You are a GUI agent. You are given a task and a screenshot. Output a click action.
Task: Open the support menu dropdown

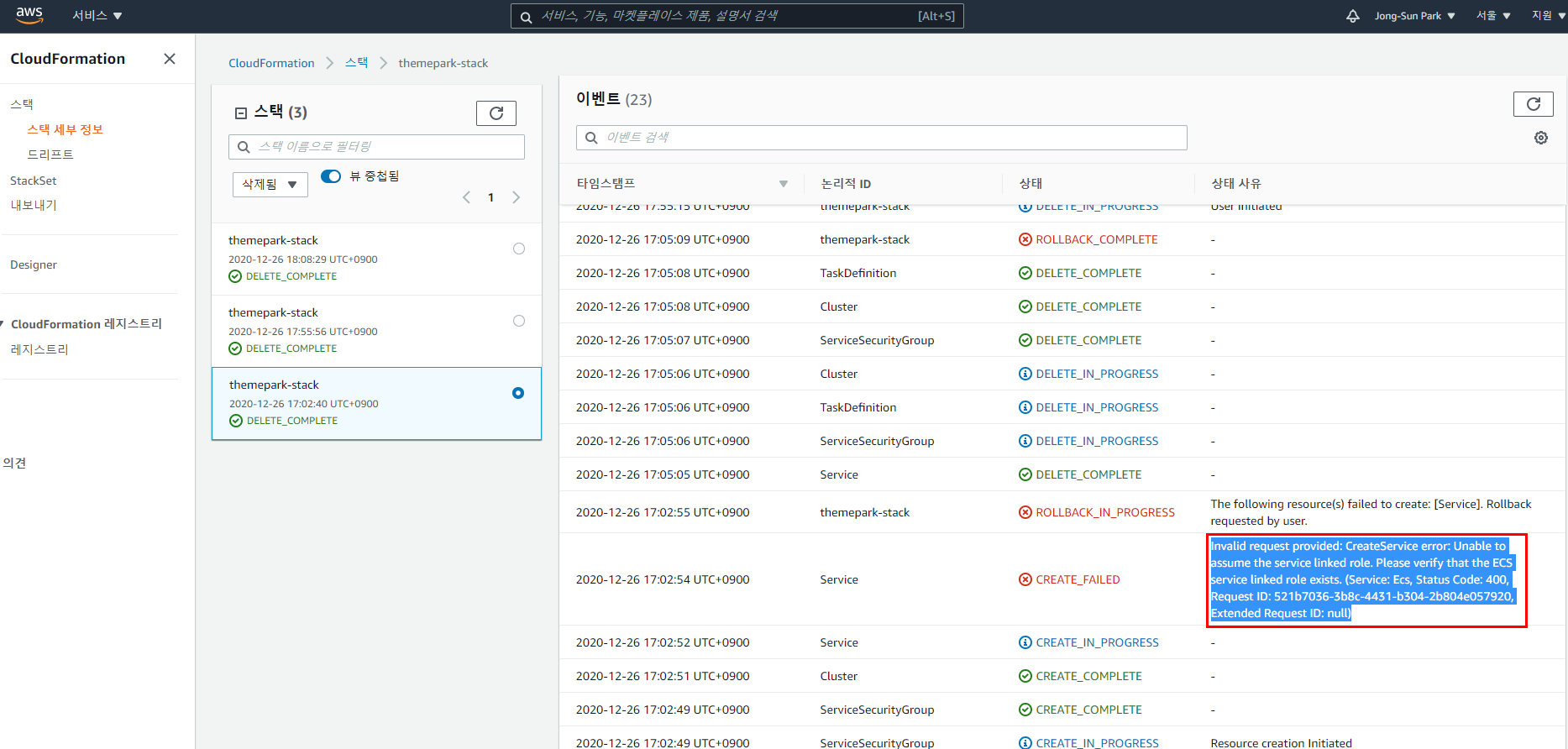pyautogui.click(x=1548, y=16)
